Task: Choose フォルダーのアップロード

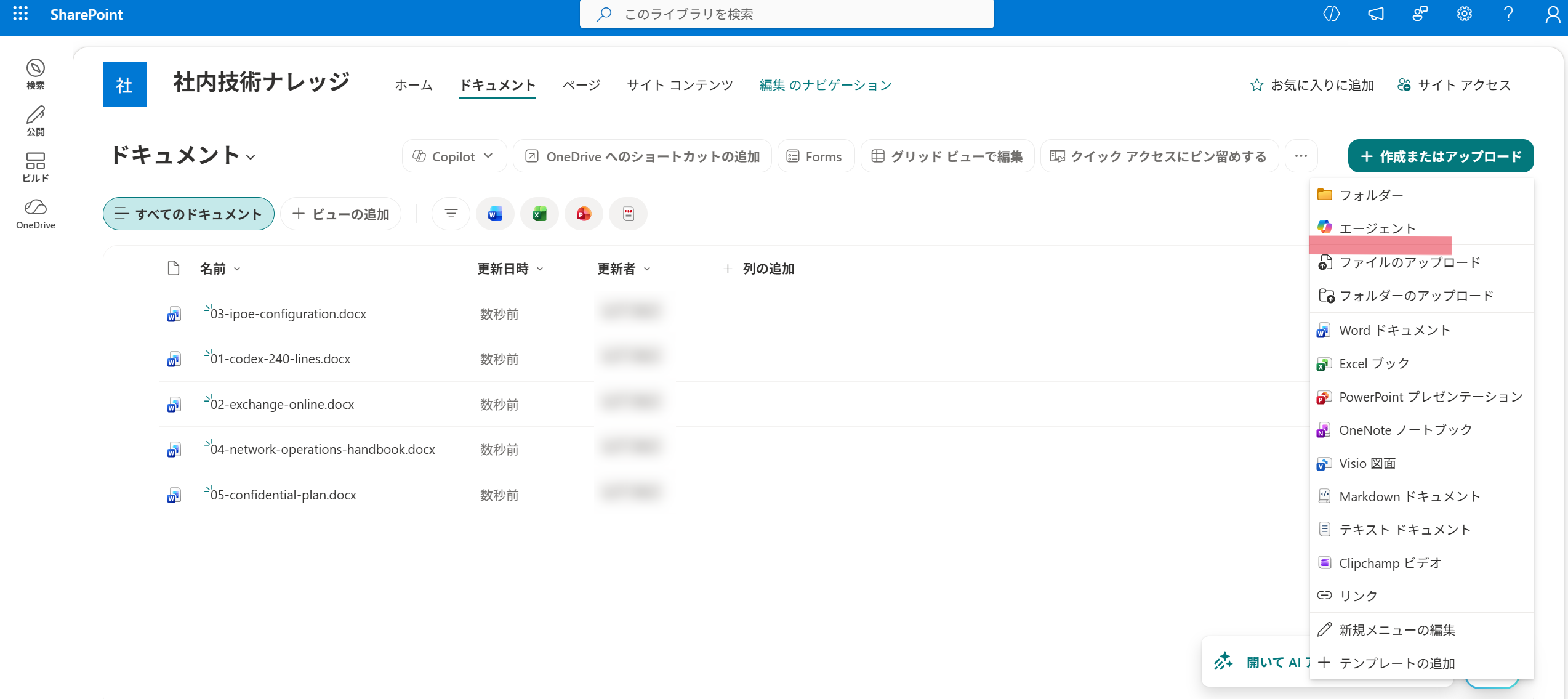Action: [x=1421, y=296]
